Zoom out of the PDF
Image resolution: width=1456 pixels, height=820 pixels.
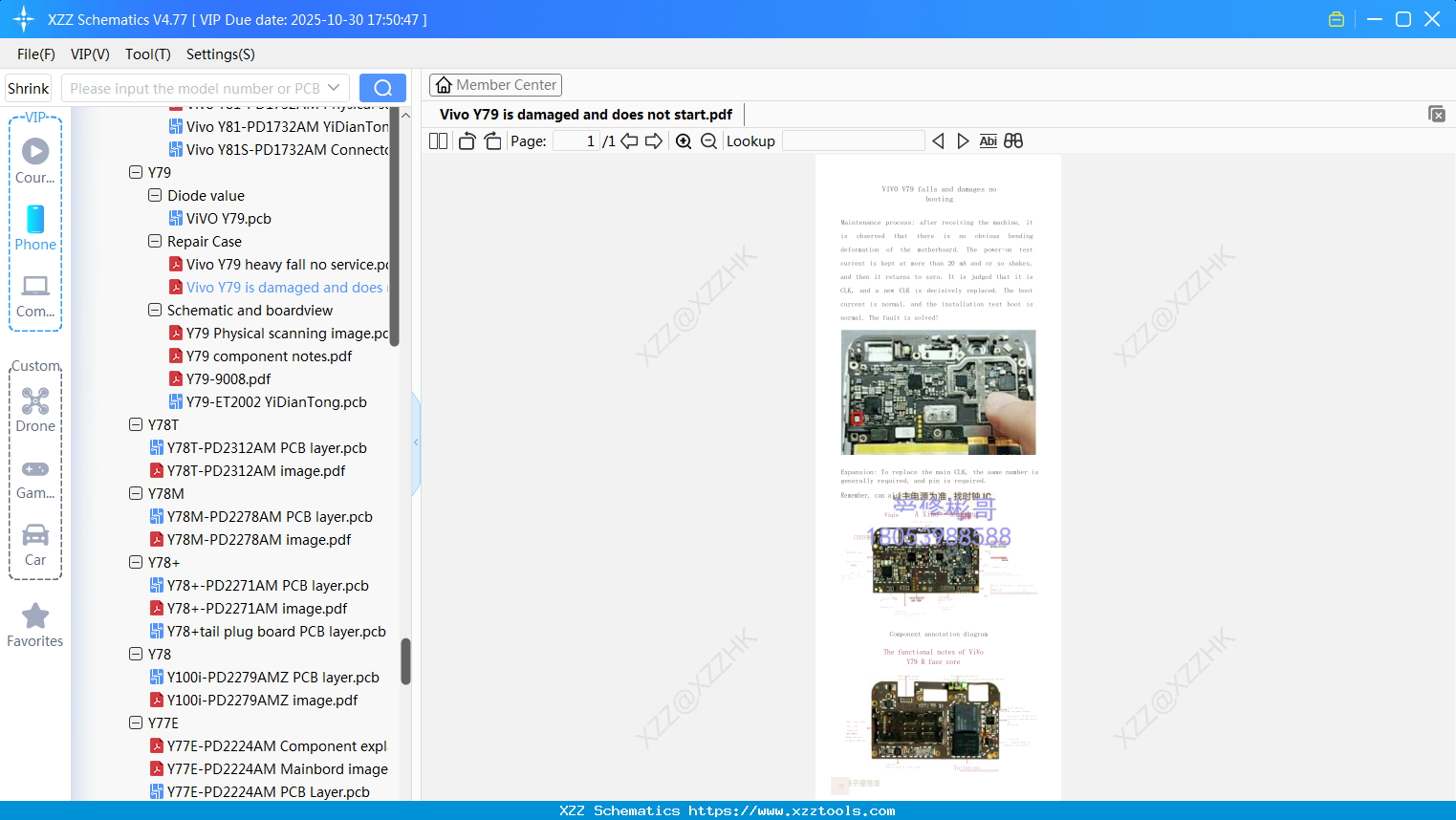click(x=708, y=141)
